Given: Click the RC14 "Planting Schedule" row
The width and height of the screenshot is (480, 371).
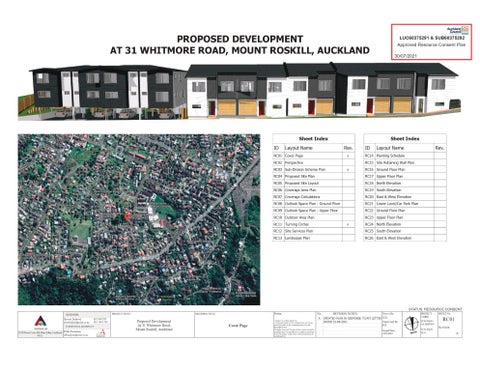Looking at the screenshot, I should tap(405, 156).
